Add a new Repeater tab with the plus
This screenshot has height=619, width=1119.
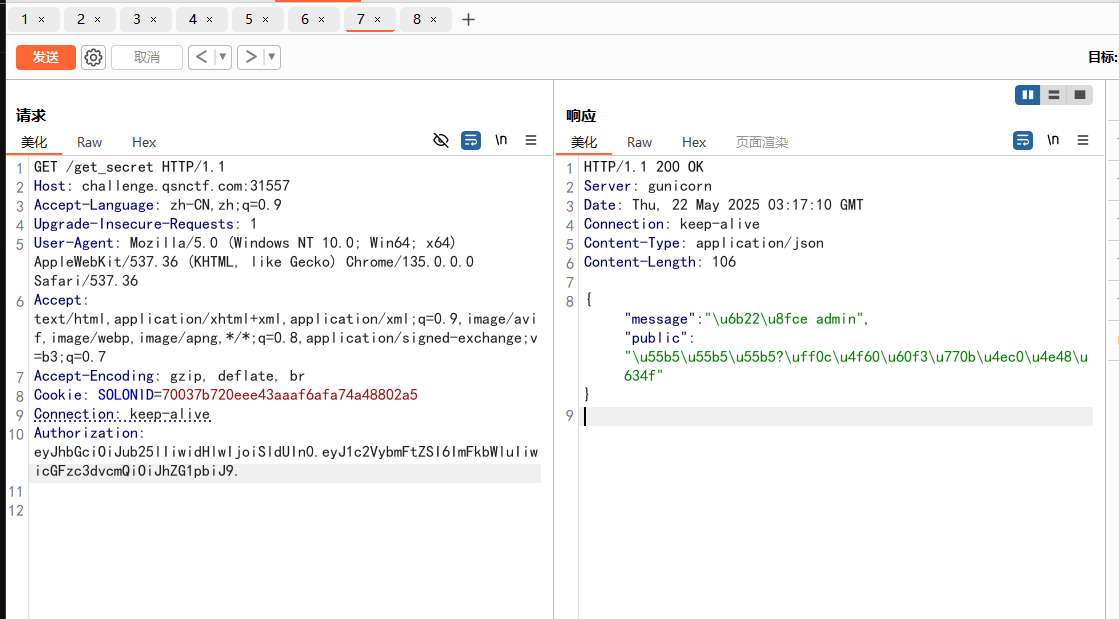(468, 20)
